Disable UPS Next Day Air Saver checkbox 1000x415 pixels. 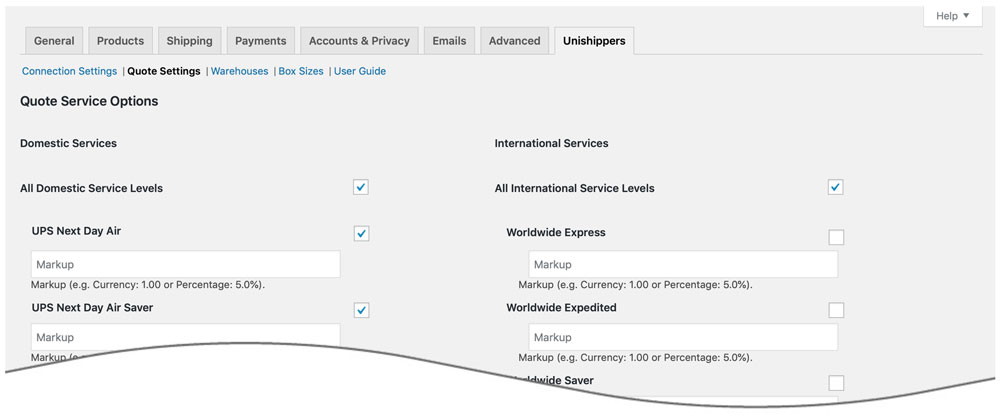click(361, 310)
